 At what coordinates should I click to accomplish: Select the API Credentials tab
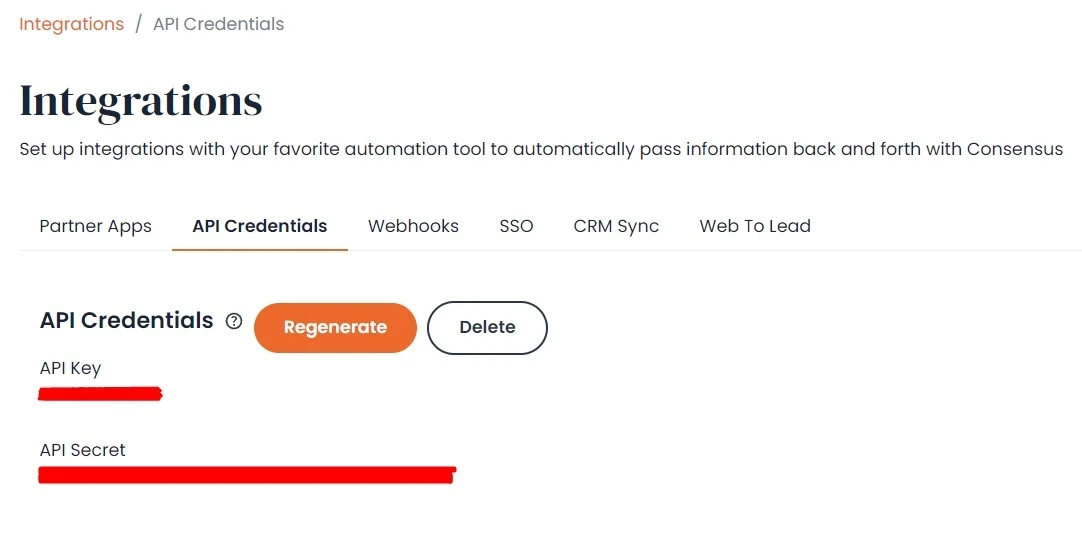tap(260, 226)
